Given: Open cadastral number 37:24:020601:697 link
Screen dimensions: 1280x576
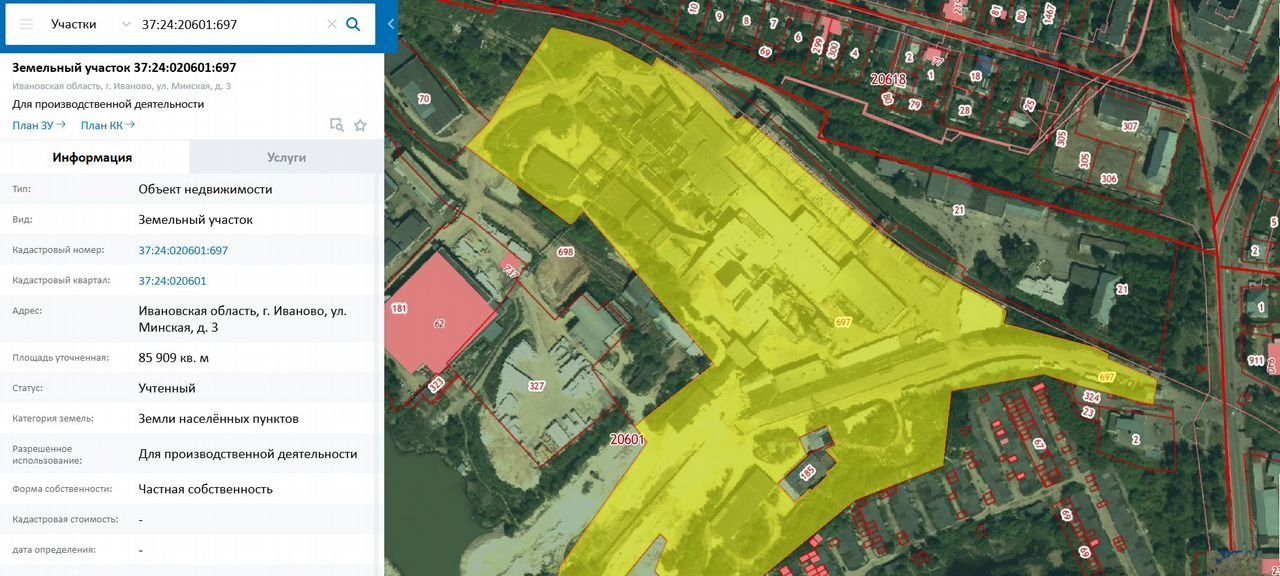Looking at the screenshot, I should [183, 250].
